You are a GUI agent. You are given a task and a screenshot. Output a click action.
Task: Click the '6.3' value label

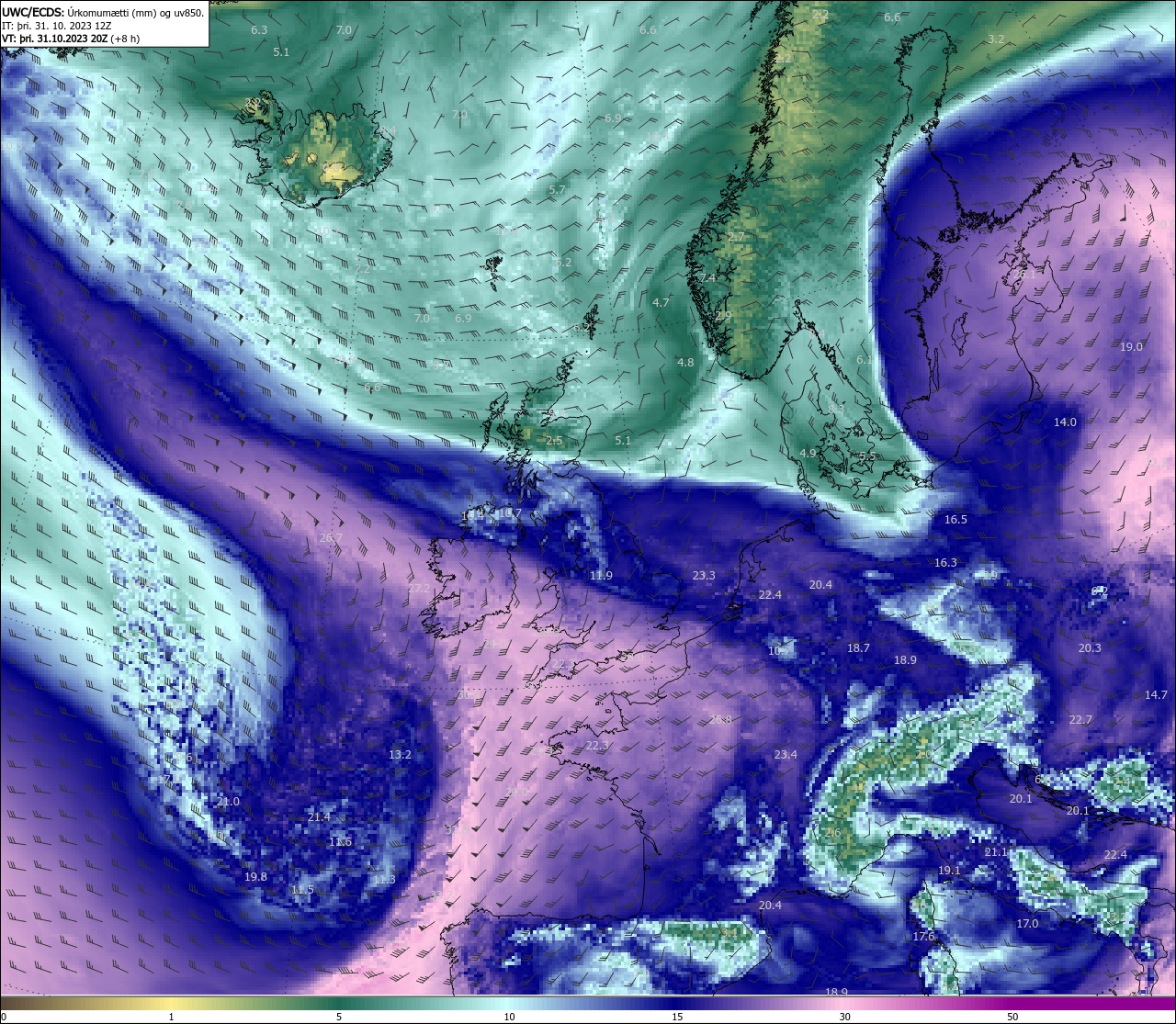[259, 30]
